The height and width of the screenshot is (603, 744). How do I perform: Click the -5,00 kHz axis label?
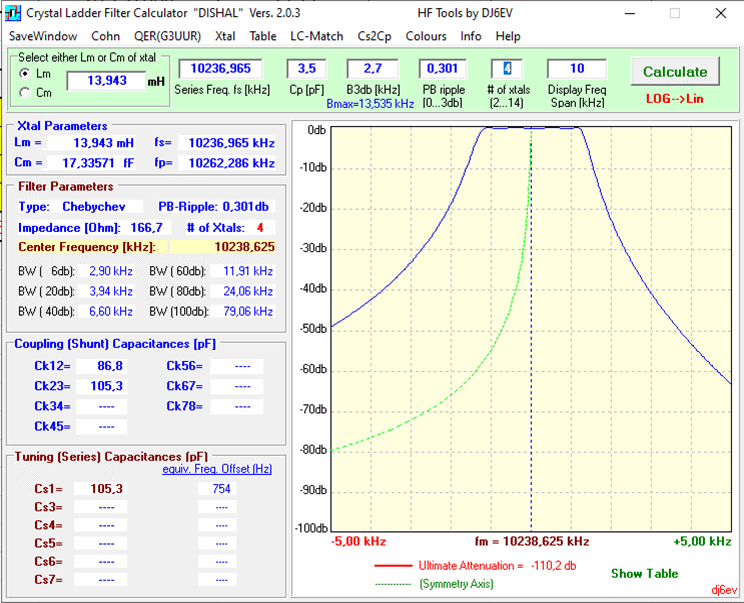358,541
